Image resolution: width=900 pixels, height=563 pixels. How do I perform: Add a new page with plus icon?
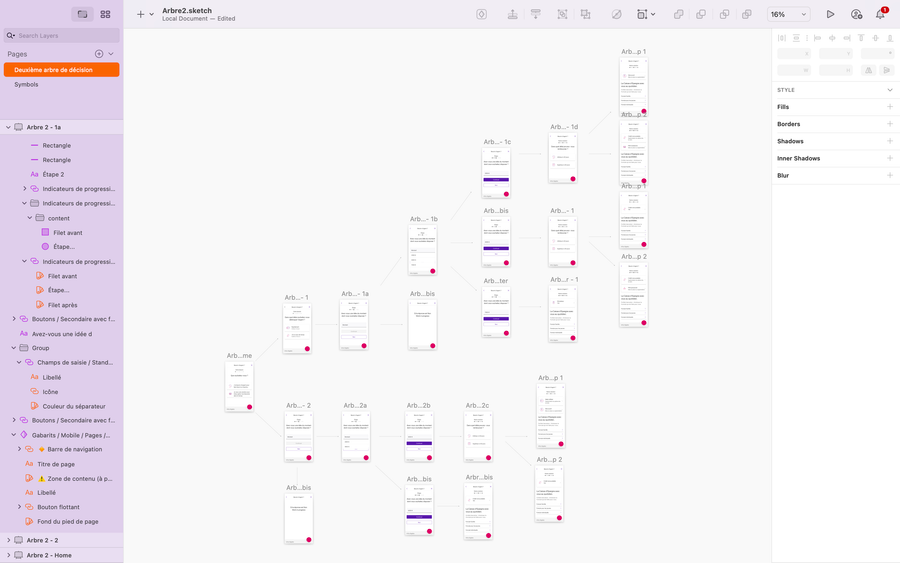[99, 54]
